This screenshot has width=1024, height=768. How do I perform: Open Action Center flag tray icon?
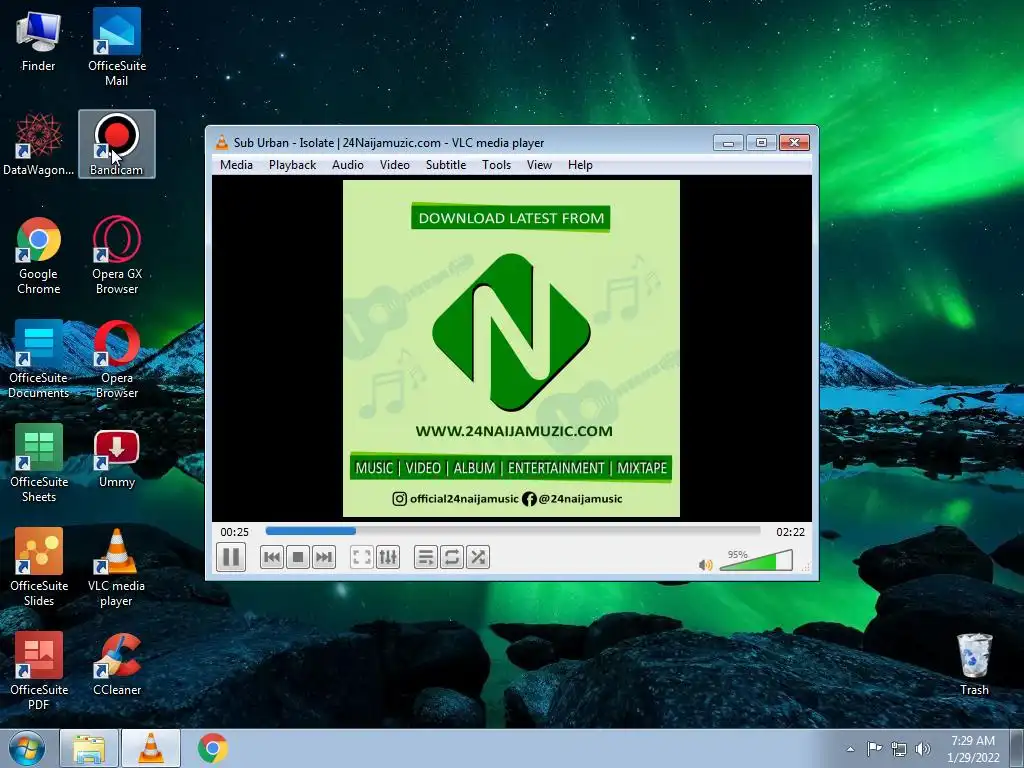tap(874, 748)
